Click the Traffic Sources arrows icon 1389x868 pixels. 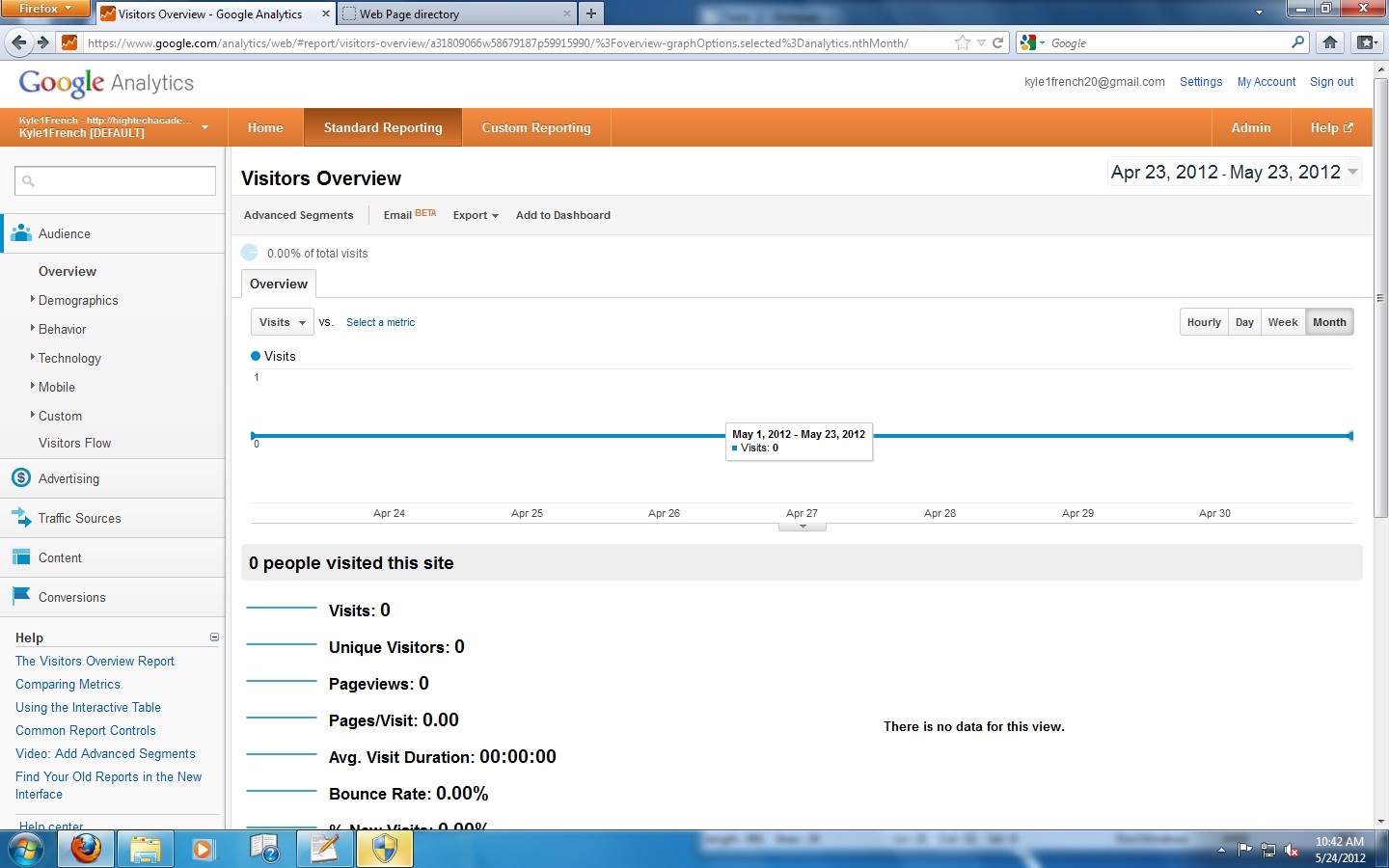[x=20, y=518]
